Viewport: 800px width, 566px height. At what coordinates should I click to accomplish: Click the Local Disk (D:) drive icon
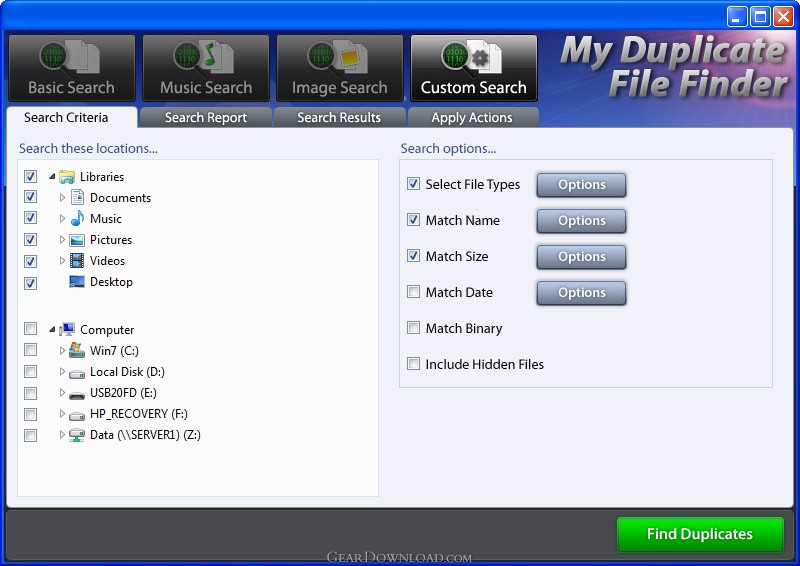77,374
